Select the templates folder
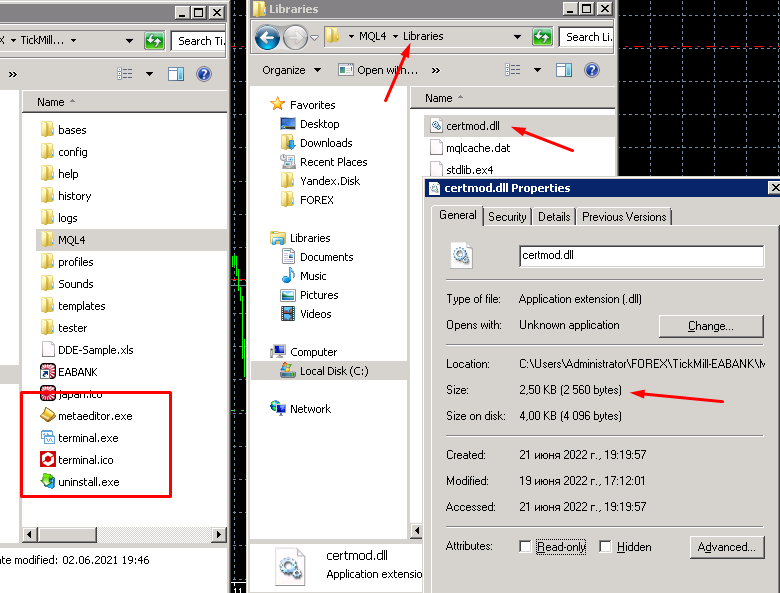The image size is (780, 593). [x=73, y=306]
